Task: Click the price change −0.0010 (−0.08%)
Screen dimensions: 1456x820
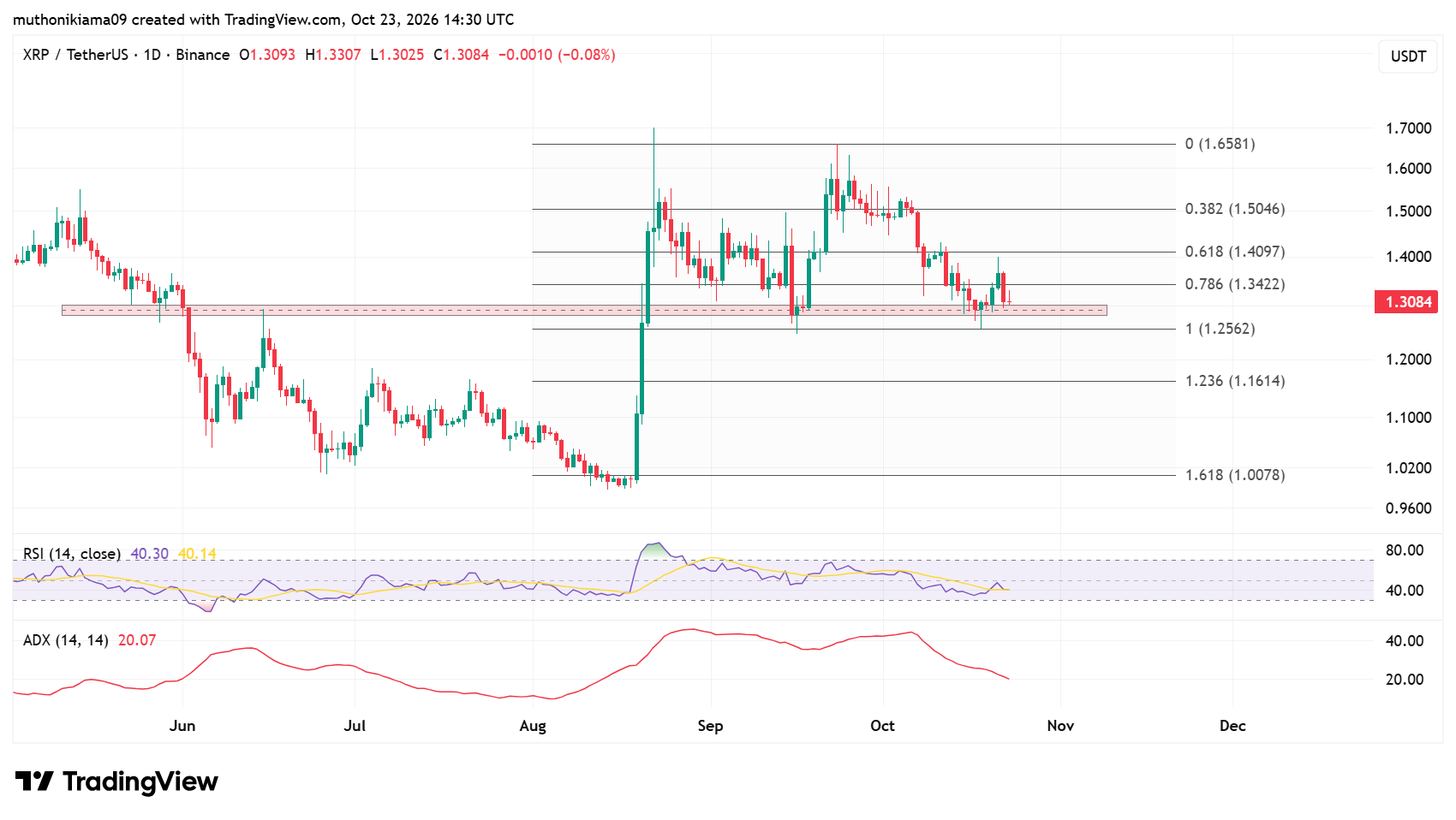Action: pyautogui.click(x=557, y=55)
